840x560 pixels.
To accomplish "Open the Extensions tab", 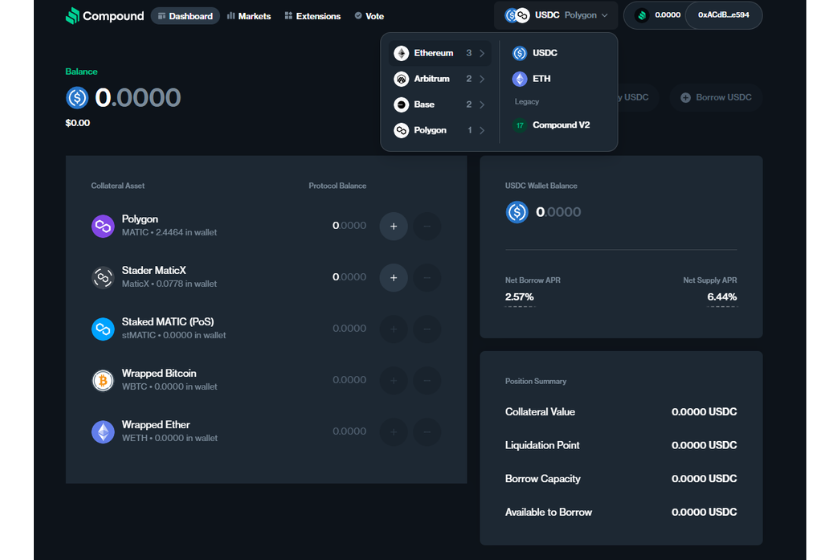I will tap(313, 16).
